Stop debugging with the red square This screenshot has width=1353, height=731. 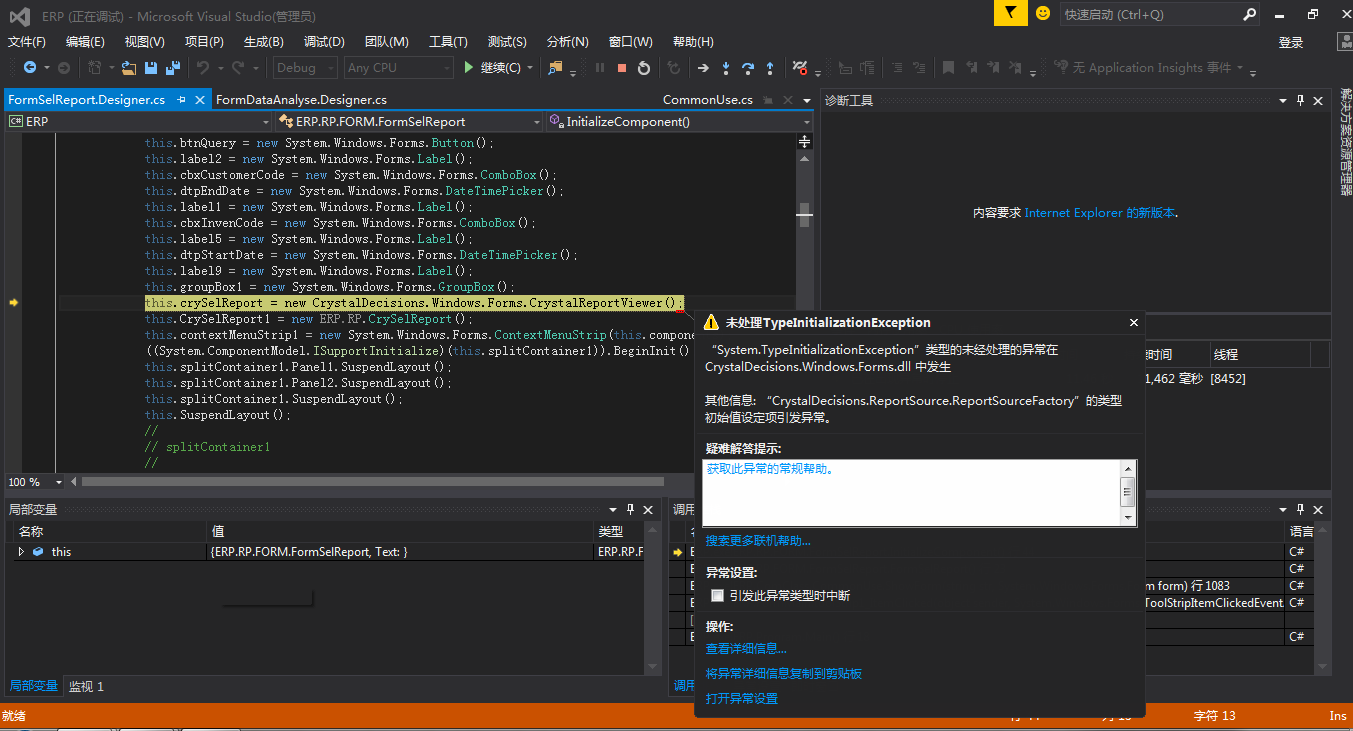coord(622,68)
